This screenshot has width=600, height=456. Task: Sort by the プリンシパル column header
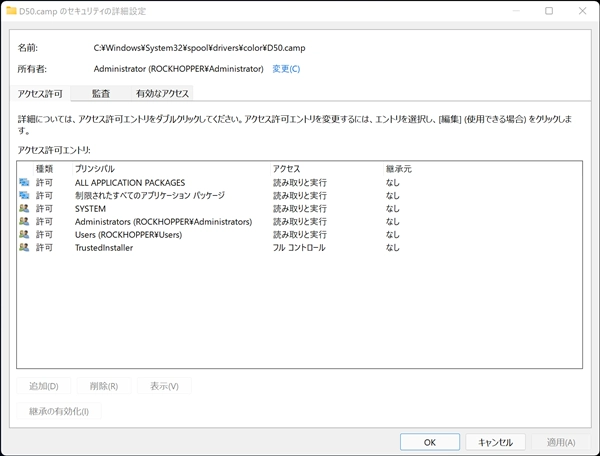(x=171, y=169)
